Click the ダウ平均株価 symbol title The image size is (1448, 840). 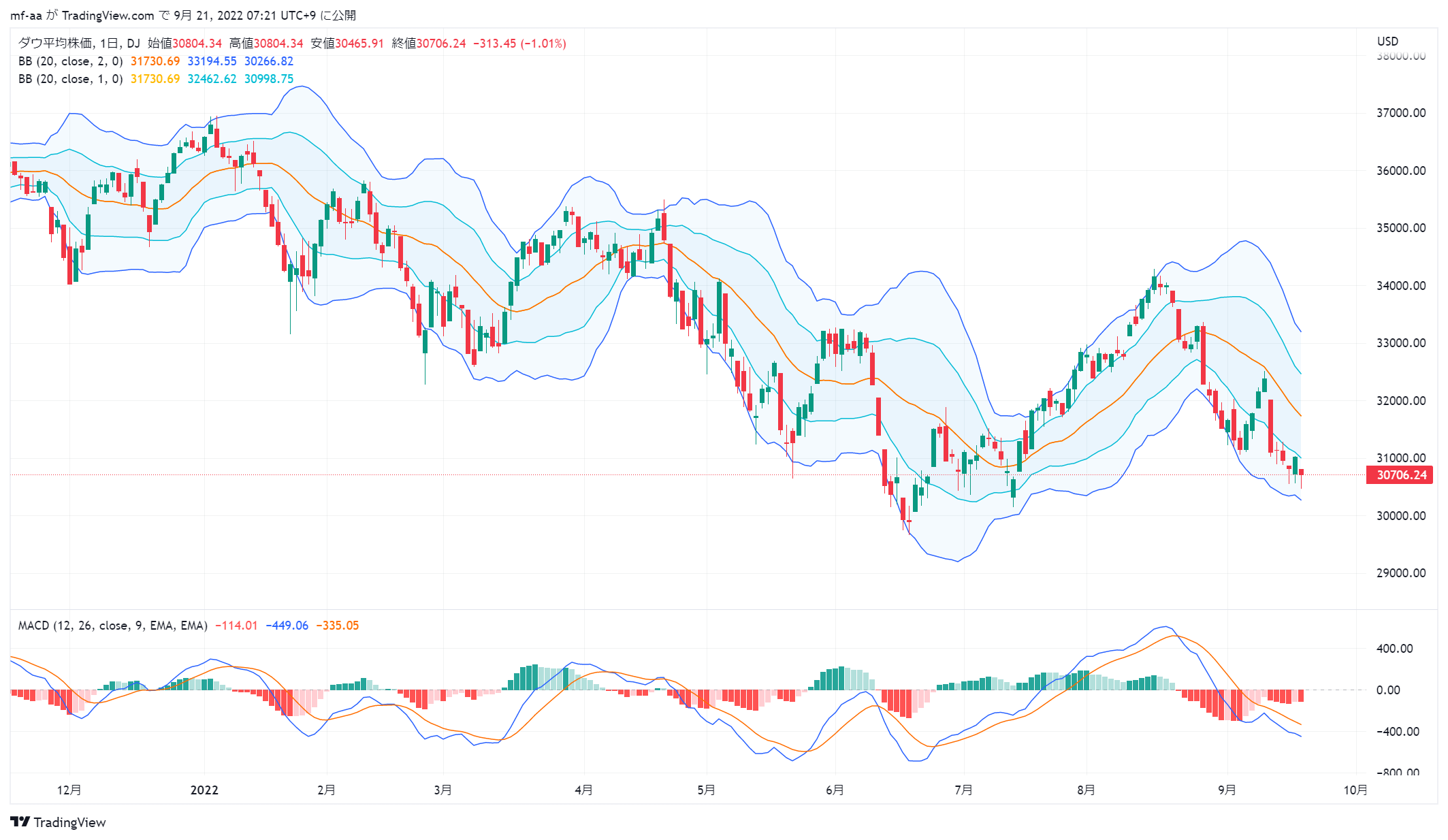(x=54, y=43)
